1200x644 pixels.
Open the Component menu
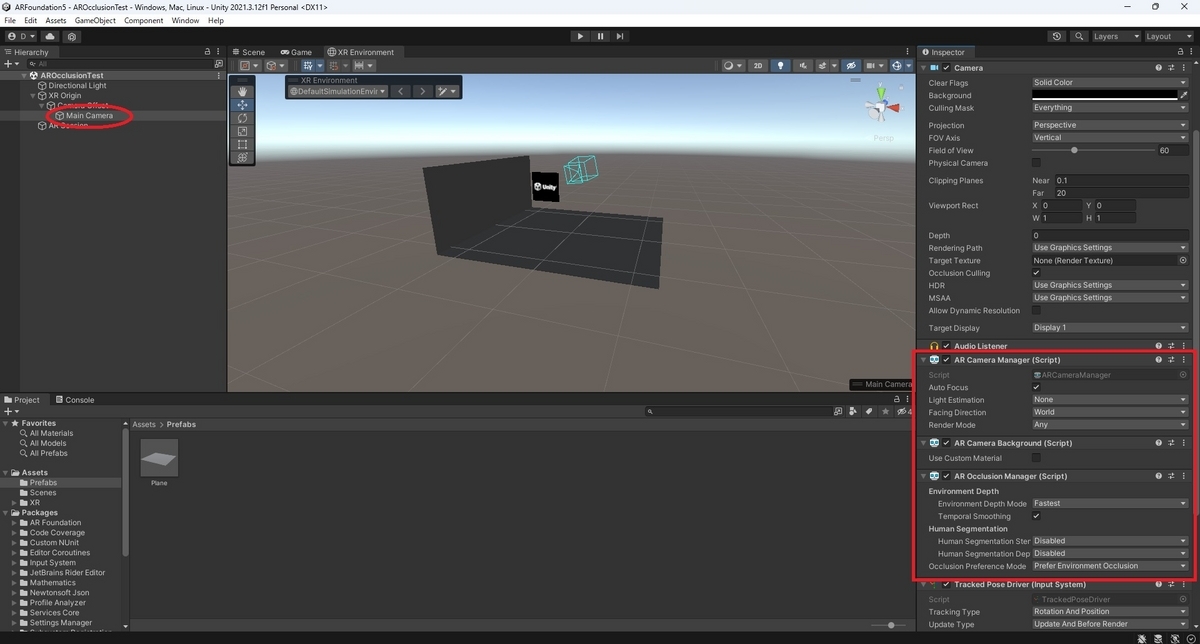click(143, 20)
